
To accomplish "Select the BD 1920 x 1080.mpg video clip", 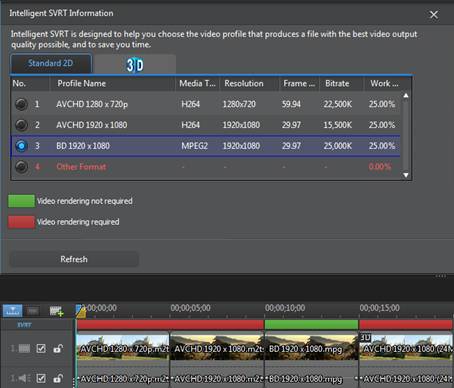I will [312, 347].
